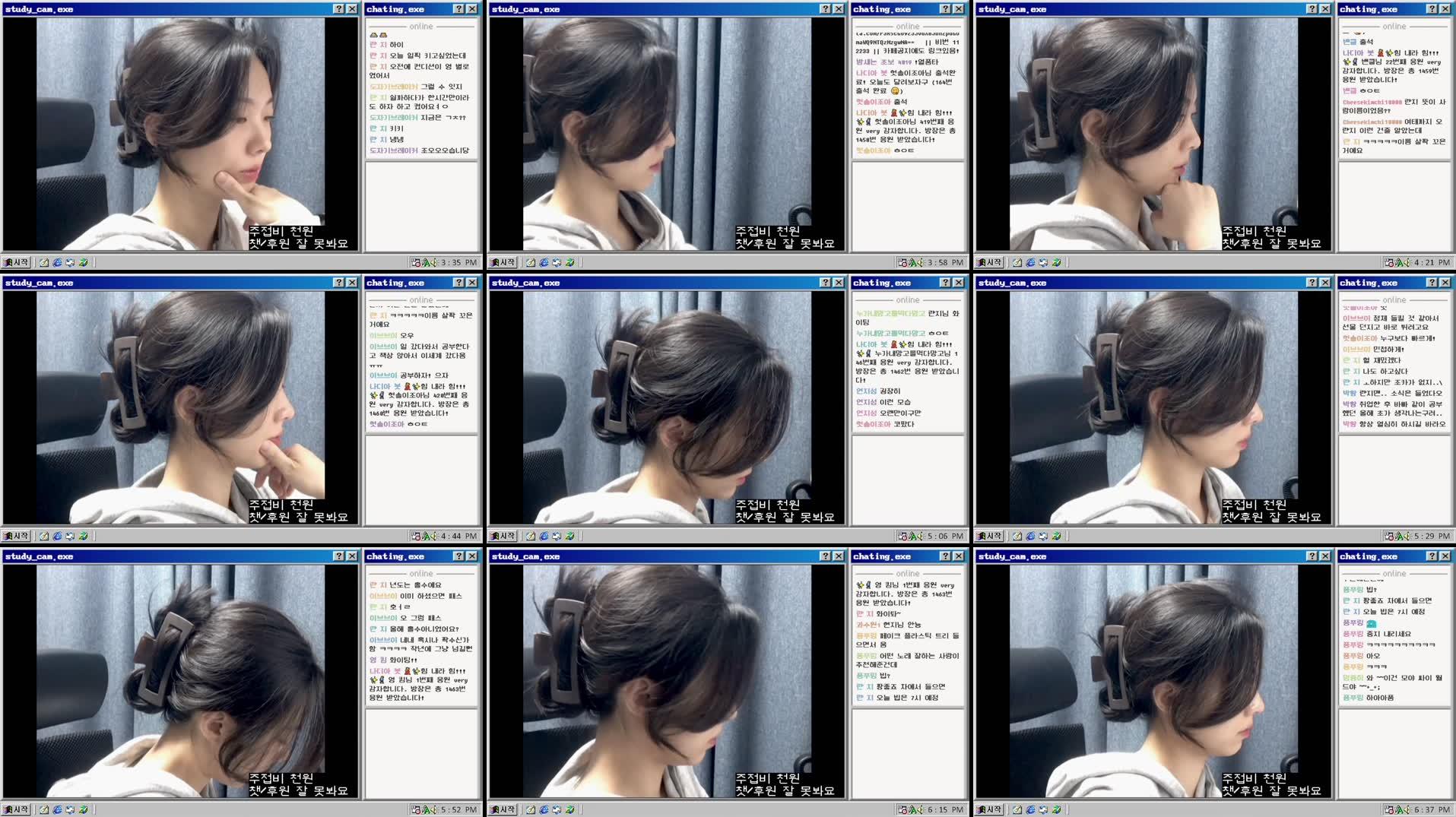This screenshot has width=1456, height=817.
Task: Open Internet Explorer from the quick launch bar
Action: click(57, 261)
